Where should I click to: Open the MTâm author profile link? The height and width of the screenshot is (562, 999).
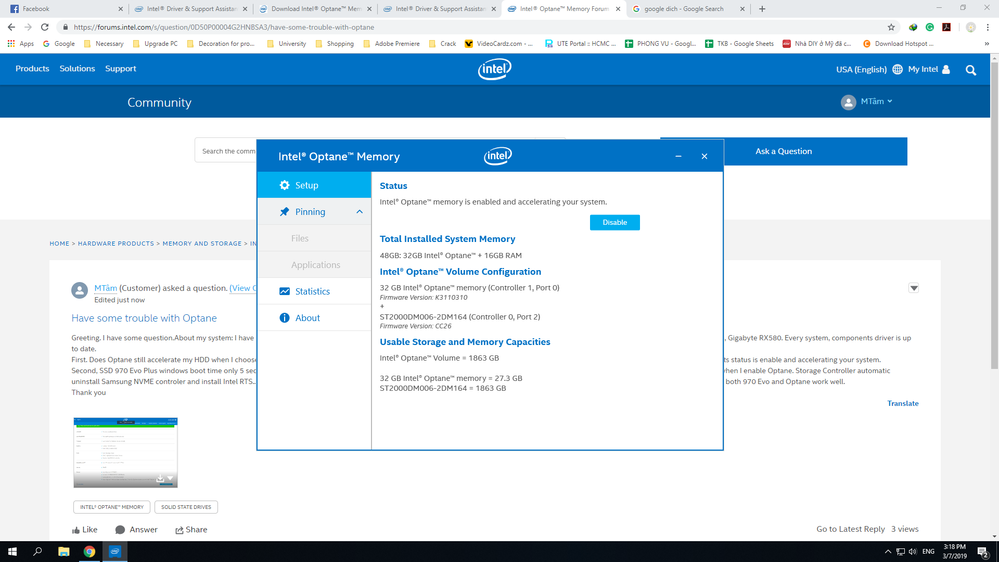[106, 288]
